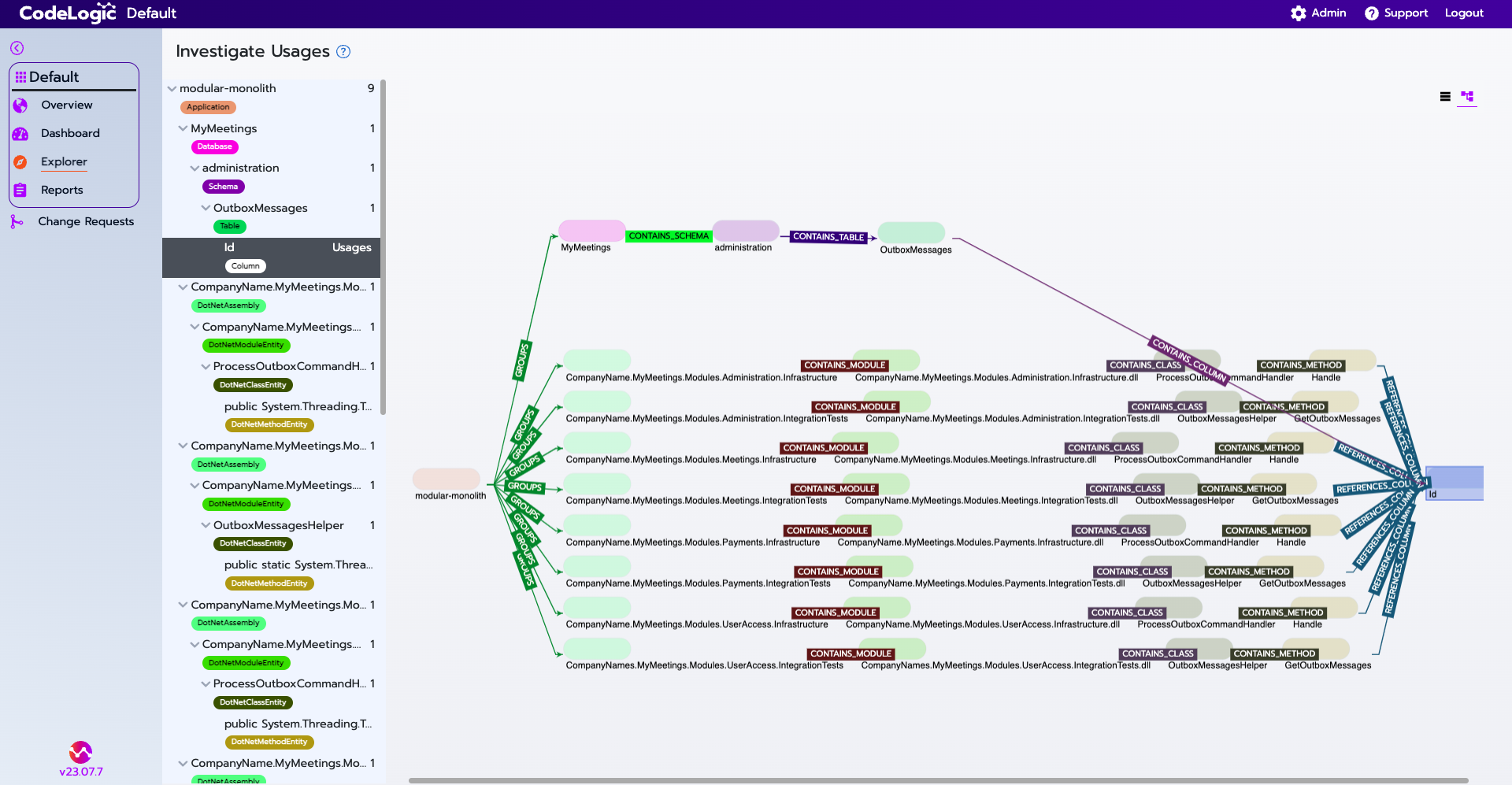1512x785 pixels.
Task: Click the Support help icon
Action: pos(1370,13)
